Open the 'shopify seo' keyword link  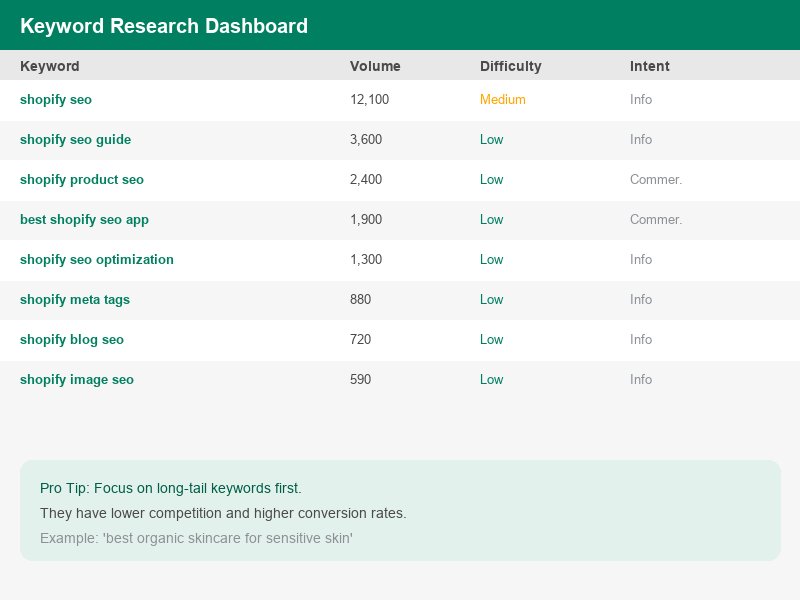point(56,99)
